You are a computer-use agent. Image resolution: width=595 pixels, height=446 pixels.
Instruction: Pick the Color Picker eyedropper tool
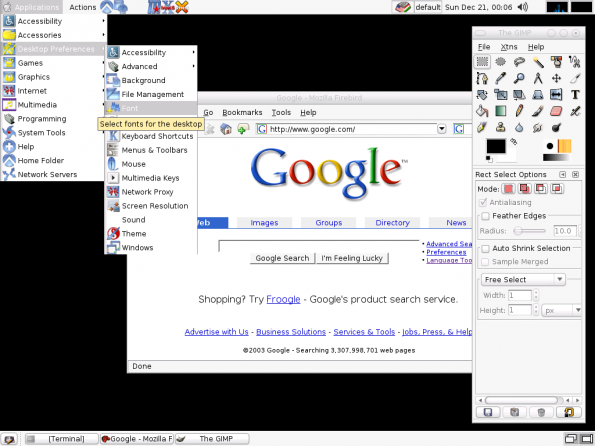tap(501, 78)
